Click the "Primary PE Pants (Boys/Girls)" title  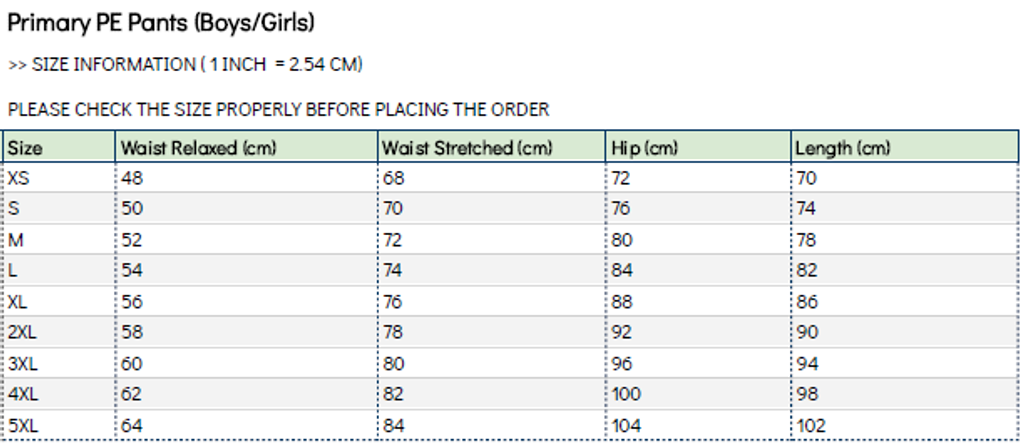point(160,22)
